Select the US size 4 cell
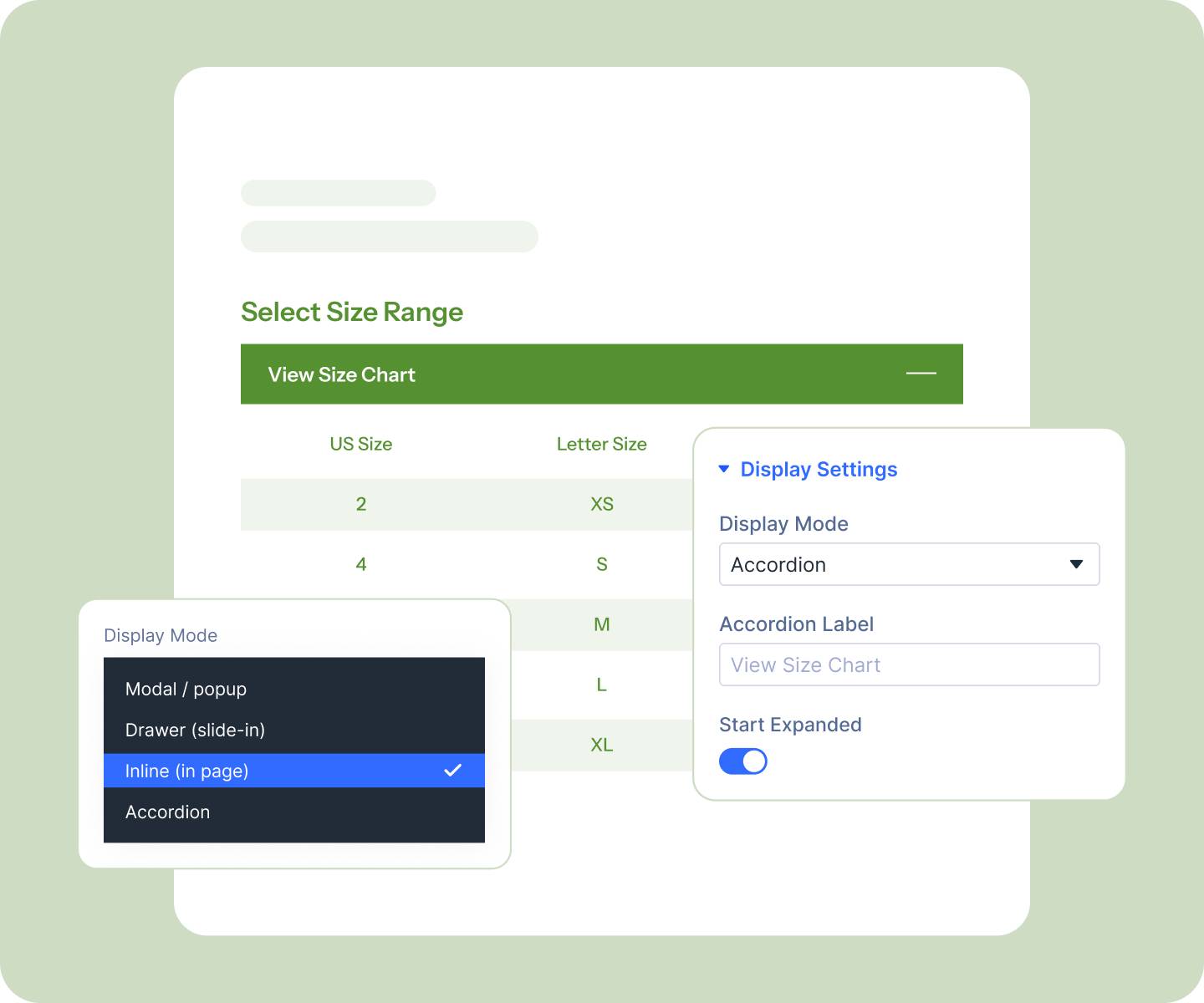Image resolution: width=1204 pixels, height=1003 pixels. 361,564
